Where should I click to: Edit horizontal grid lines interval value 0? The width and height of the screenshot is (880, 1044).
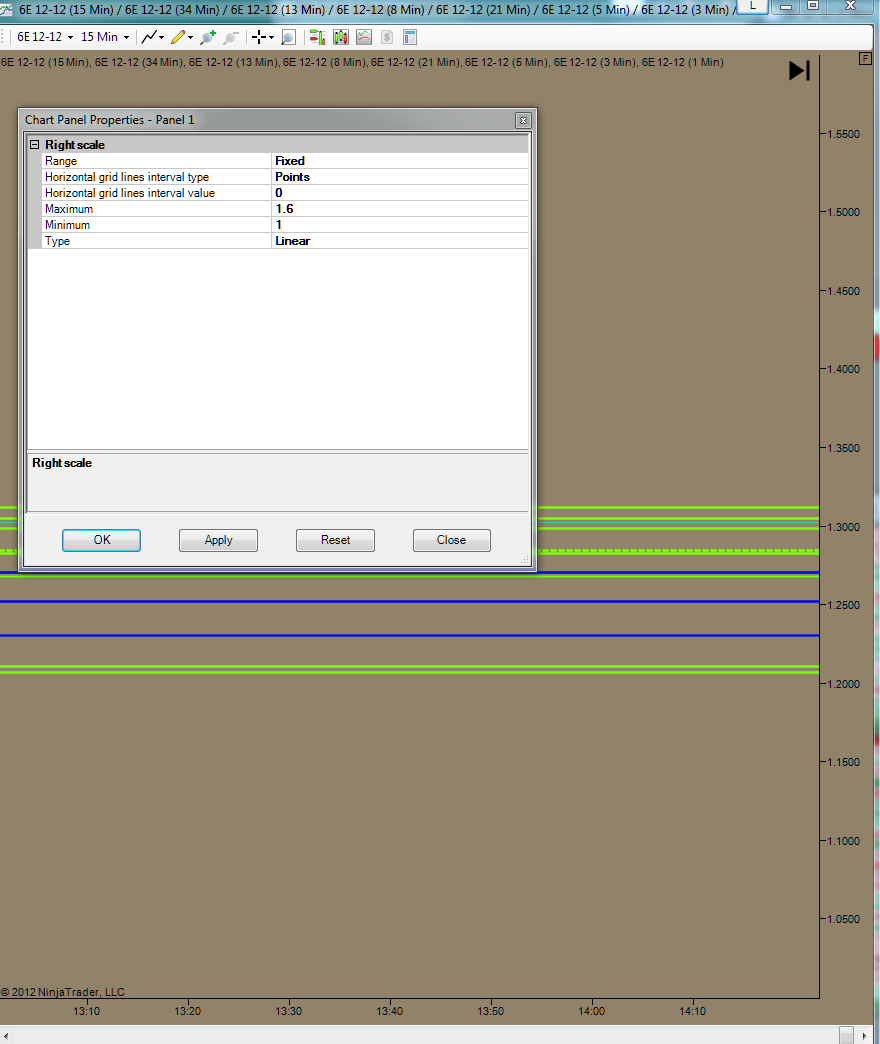[x=399, y=192]
